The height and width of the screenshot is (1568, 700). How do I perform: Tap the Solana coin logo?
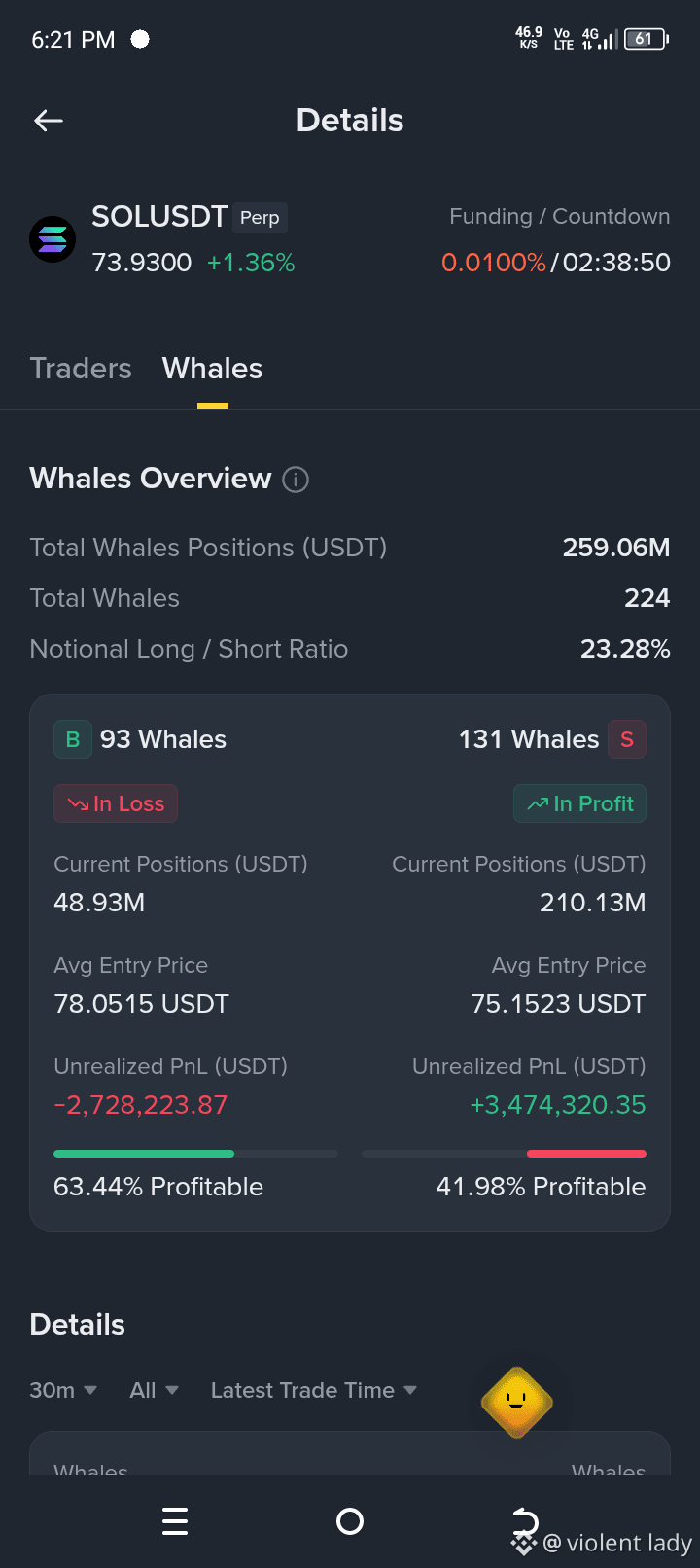coord(52,239)
